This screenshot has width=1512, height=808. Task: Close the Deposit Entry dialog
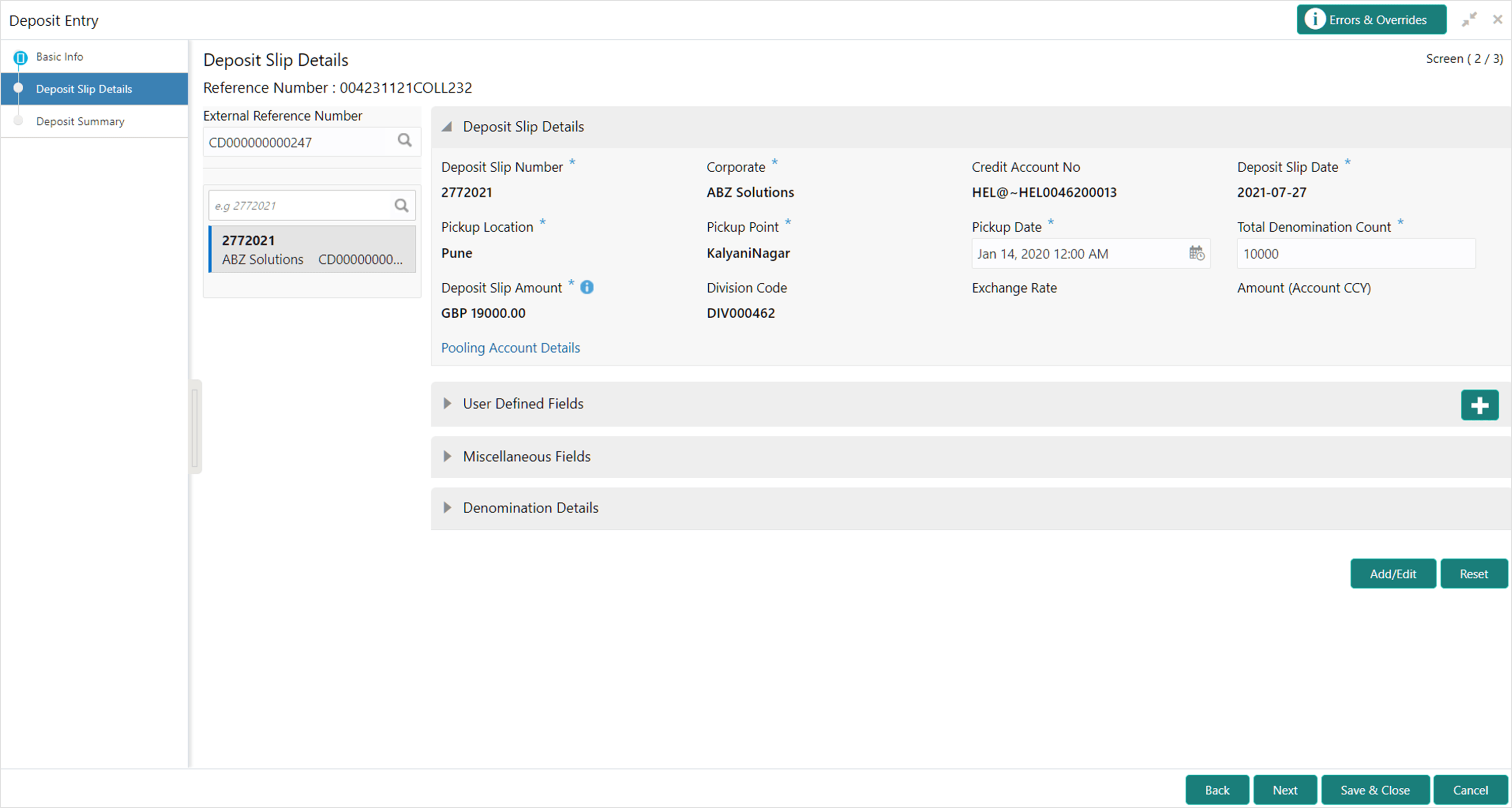click(x=1497, y=19)
